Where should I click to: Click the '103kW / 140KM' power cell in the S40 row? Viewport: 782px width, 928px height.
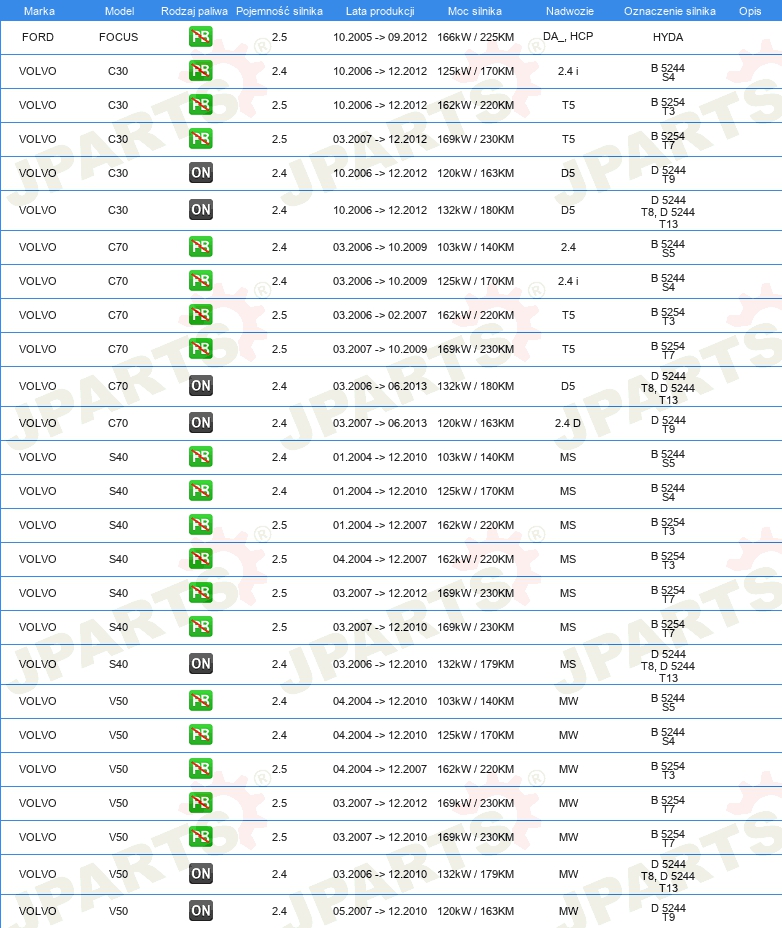click(x=475, y=457)
